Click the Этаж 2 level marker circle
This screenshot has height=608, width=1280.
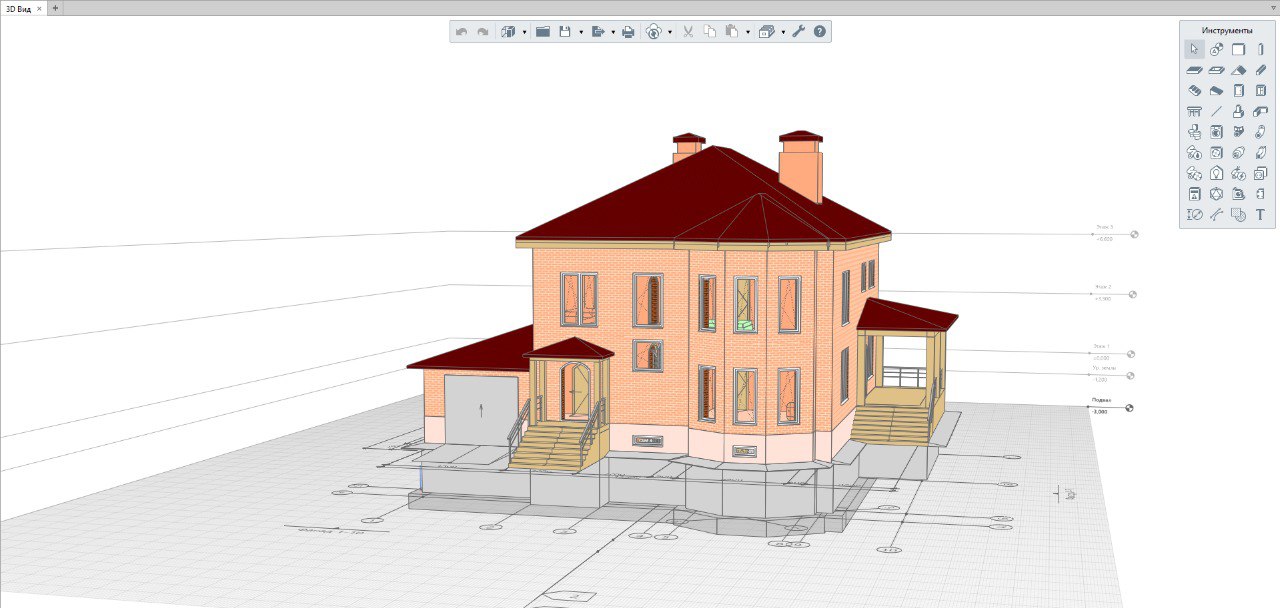1132,295
